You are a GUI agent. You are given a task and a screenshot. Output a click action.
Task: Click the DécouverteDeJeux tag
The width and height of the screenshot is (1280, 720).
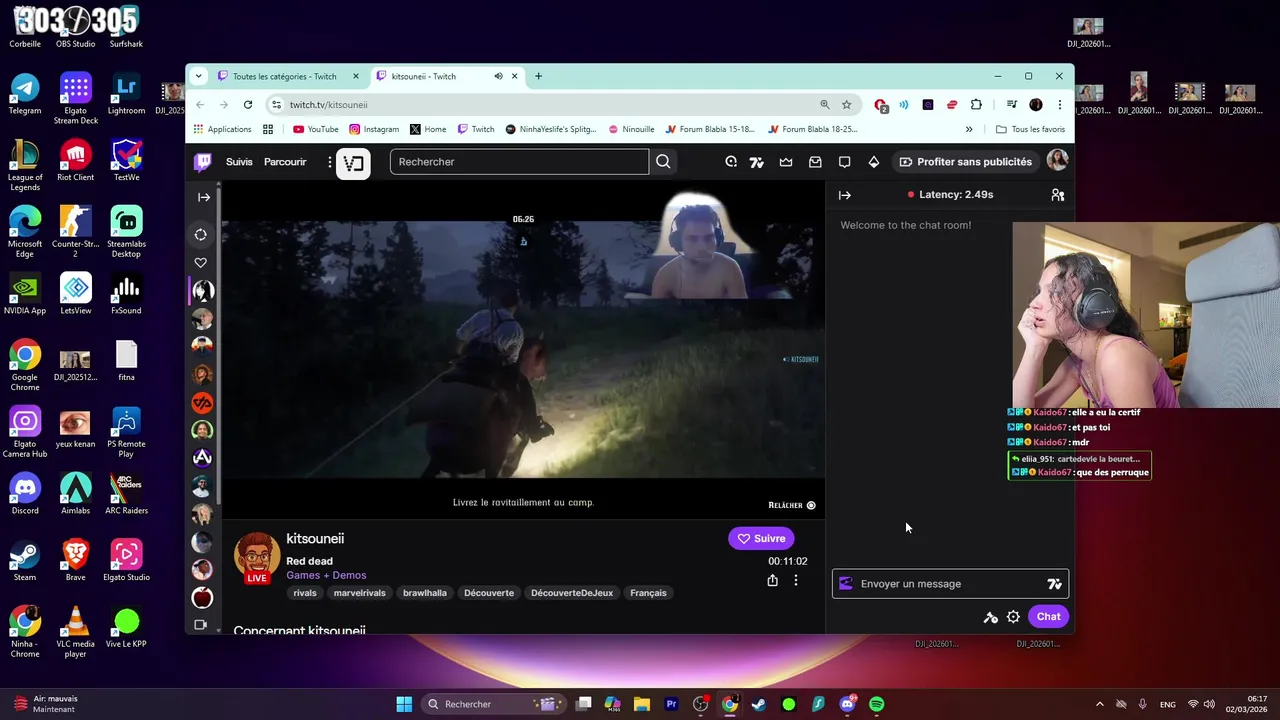point(572,593)
